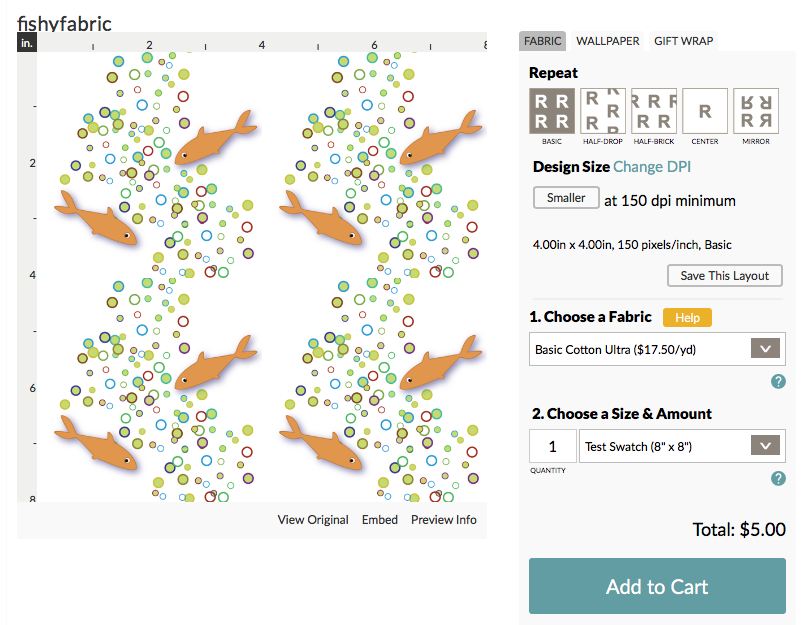The height and width of the screenshot is (625, 803).
Task: Select the Center repeat icon
Action: pyautogui.click(x=705, y=111)
